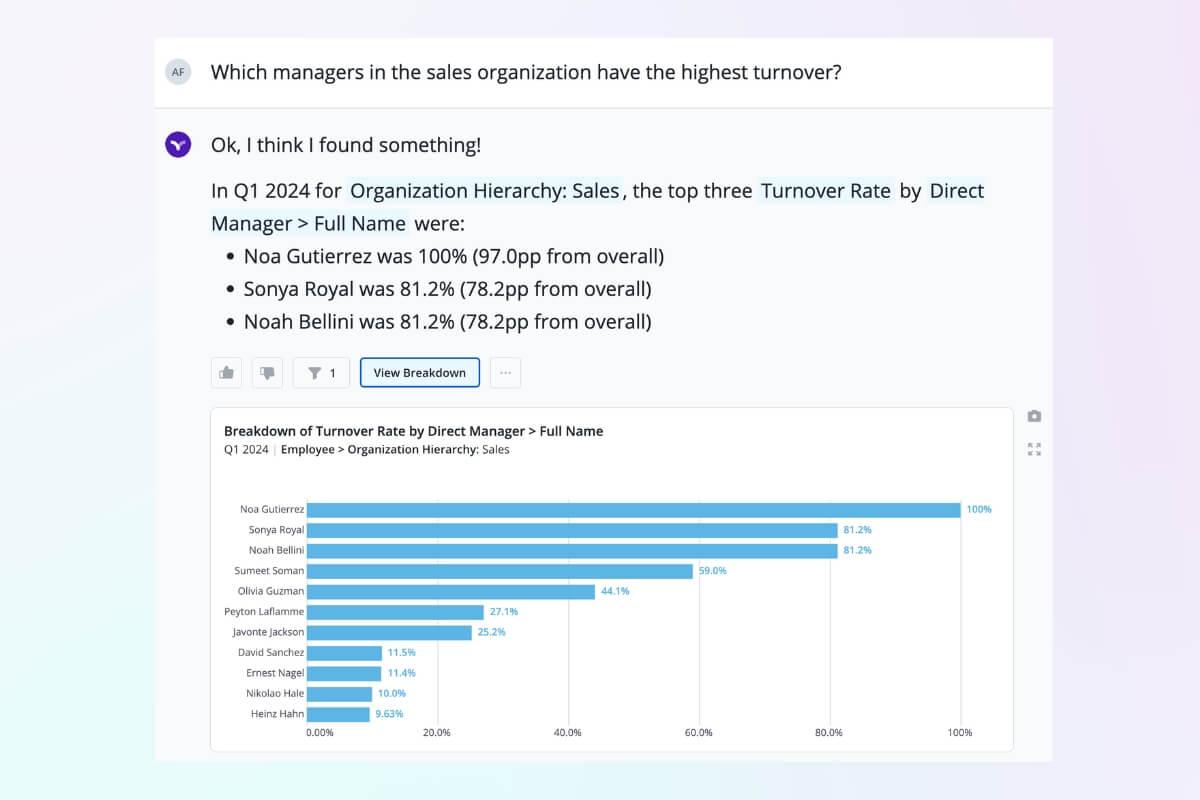Click the expand chart fullscreen icon

1034,449
